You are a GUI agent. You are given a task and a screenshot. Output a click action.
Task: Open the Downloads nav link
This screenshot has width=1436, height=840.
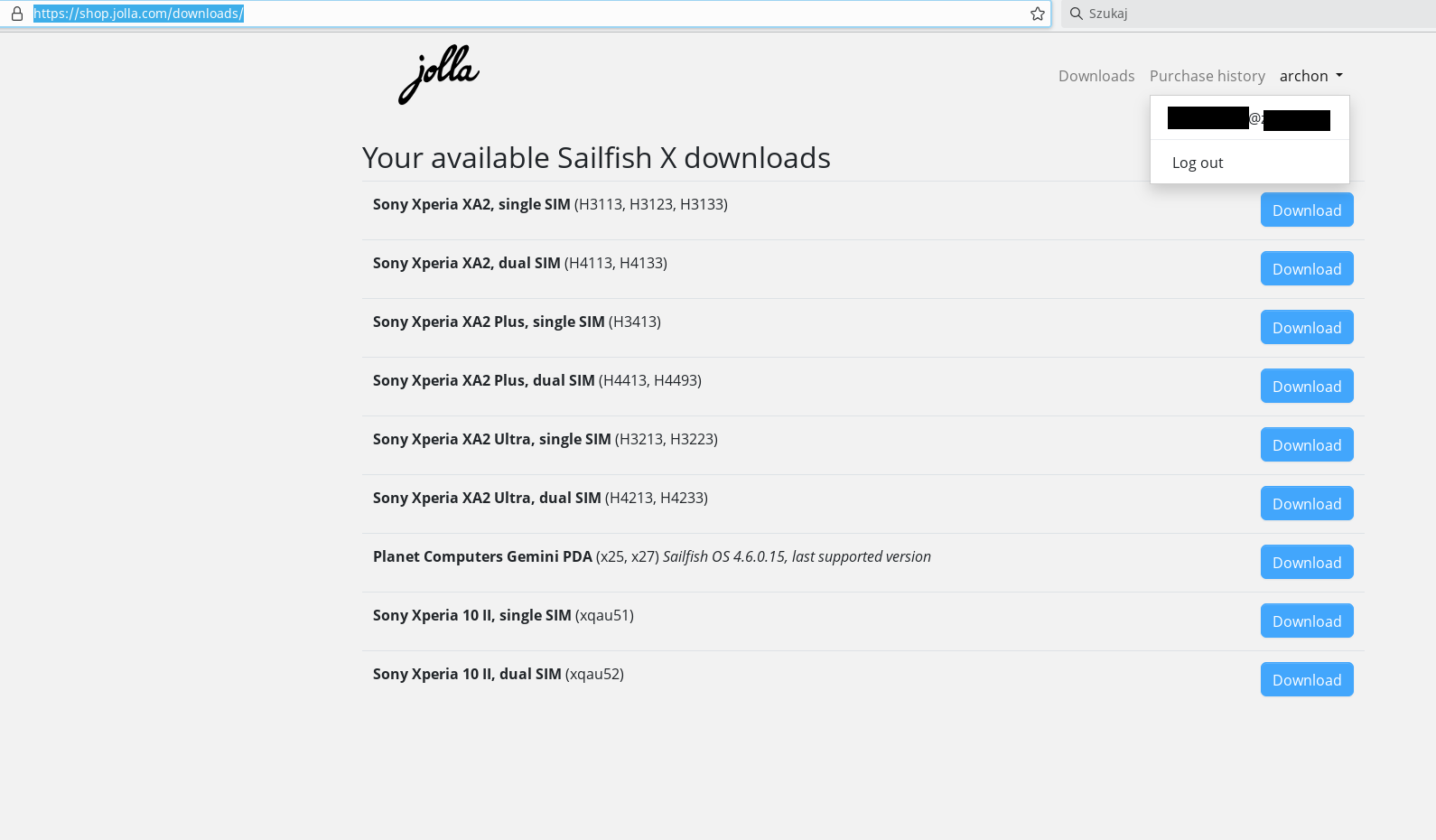point(1096,76)
